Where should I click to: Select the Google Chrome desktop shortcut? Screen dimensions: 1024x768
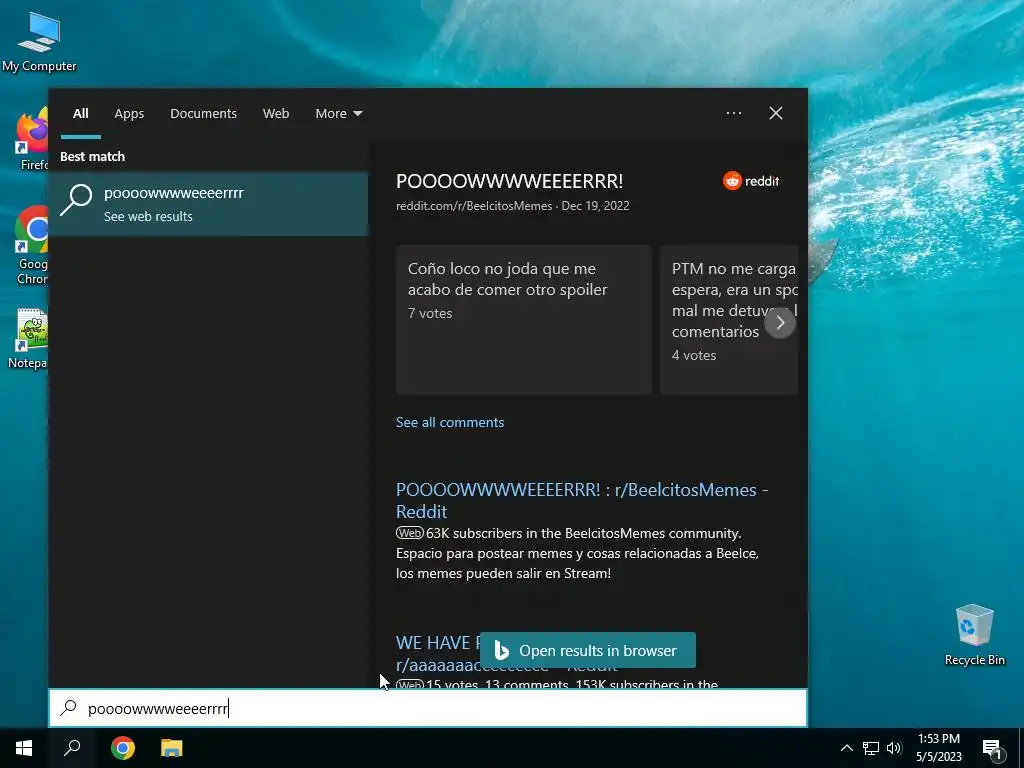(x=31, y=245)
